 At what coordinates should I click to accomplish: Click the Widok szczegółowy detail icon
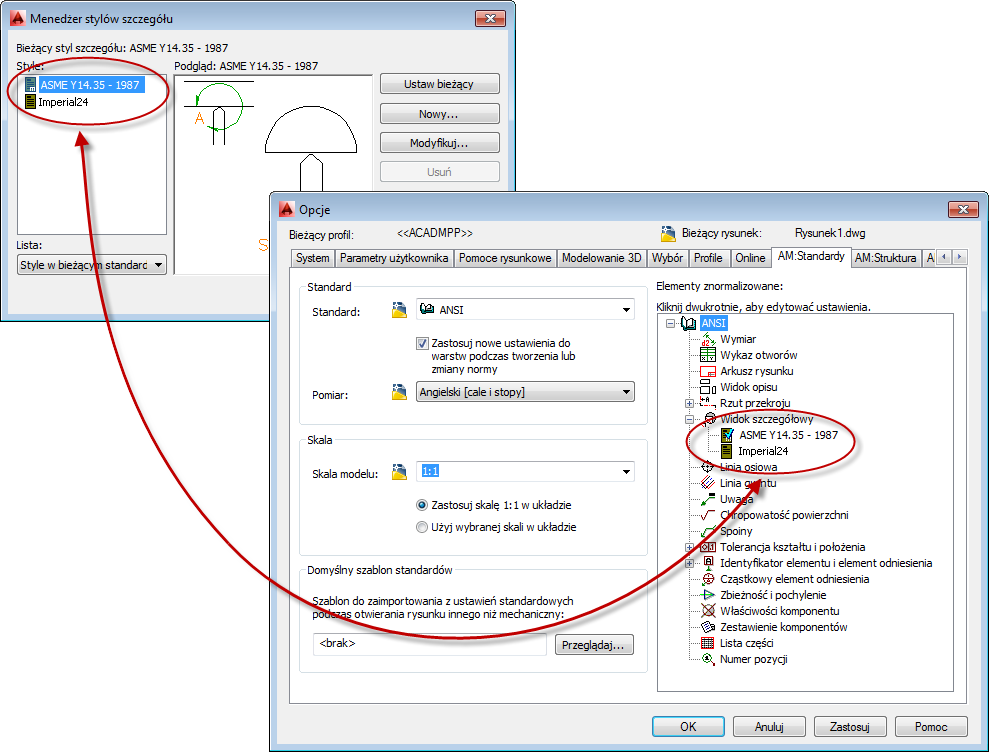coord(710,419)
